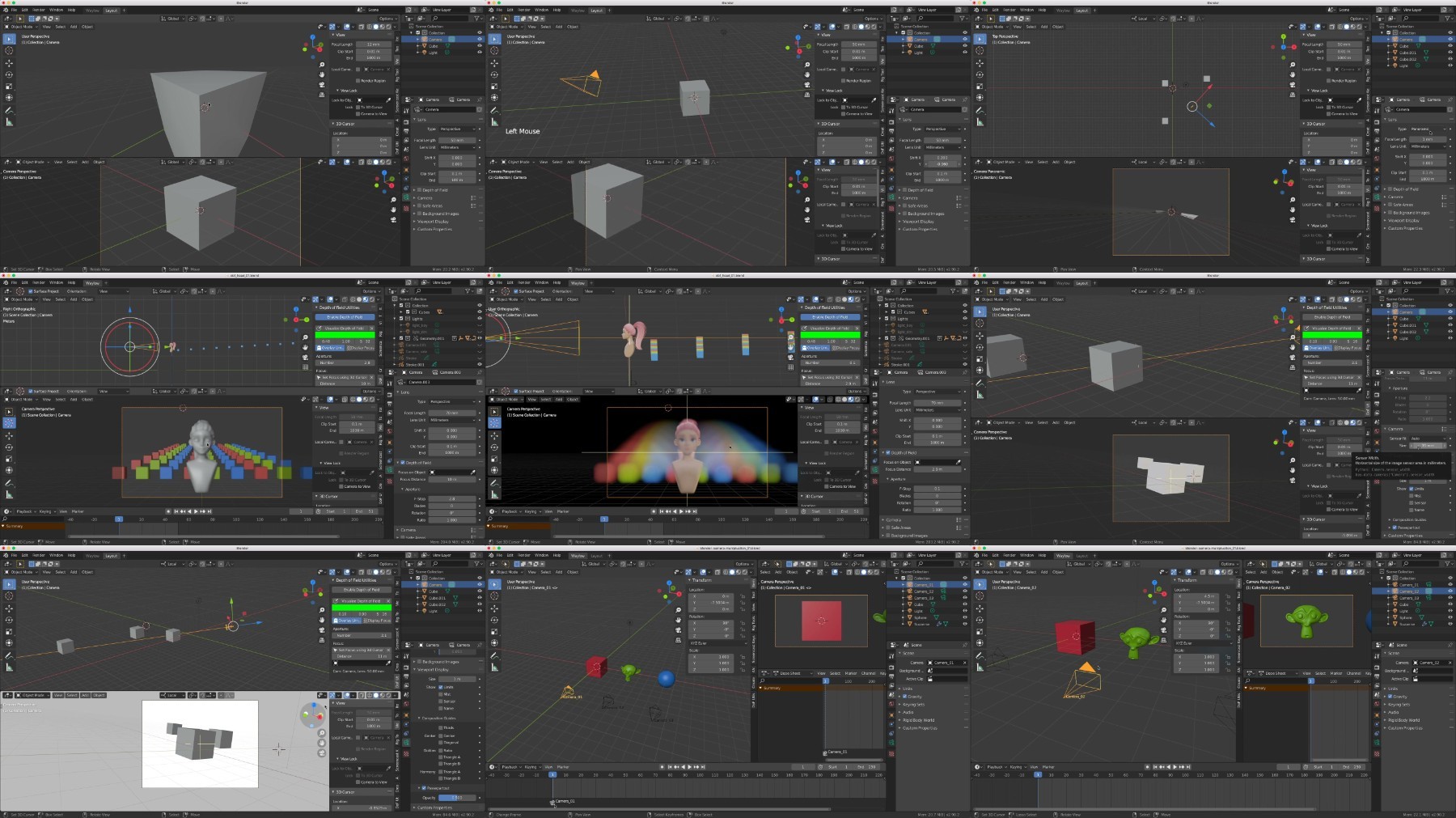Open Lens Unit Millimeters dropdown in stretched-cube window
The height and width of the screenshot is (818, 1456).
pos(458,147)
